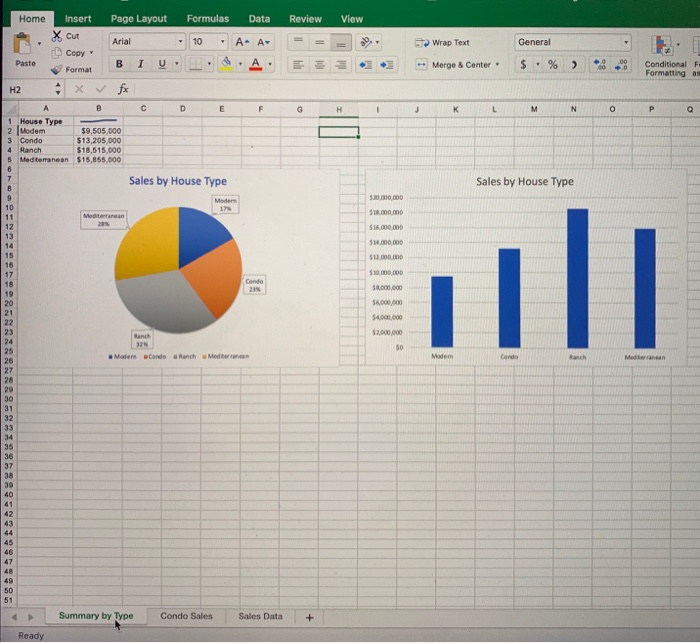Click the formula bar confirm checkmark icon

click(x=101, y=89)
